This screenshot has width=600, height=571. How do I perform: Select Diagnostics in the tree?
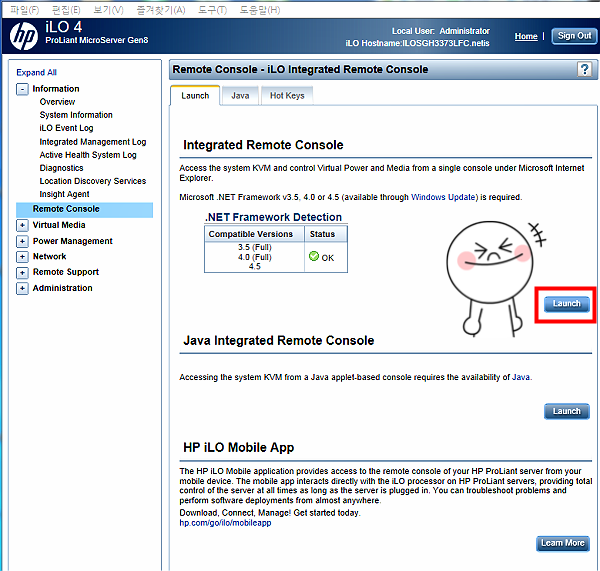pyautogui.click(x=62, y=168)
